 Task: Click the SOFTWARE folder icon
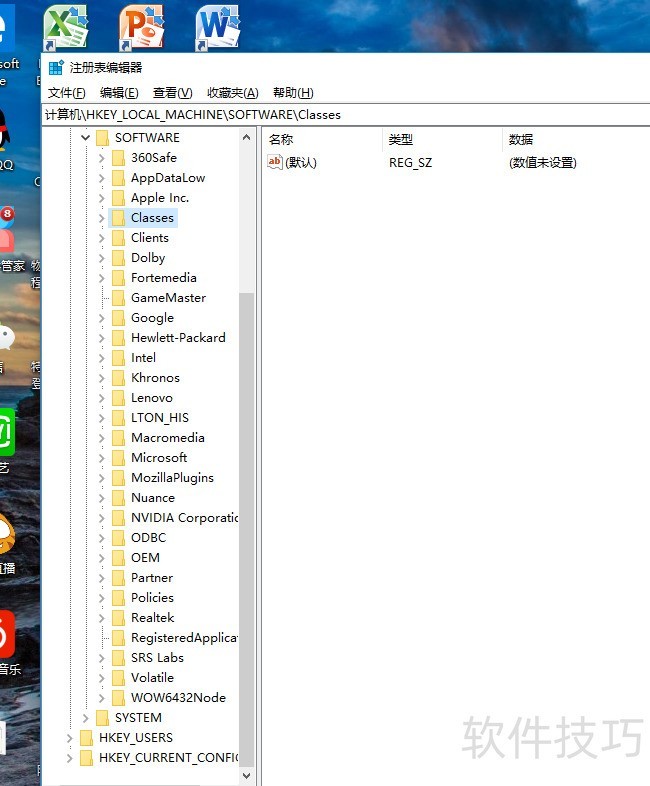tap(102, 137)
